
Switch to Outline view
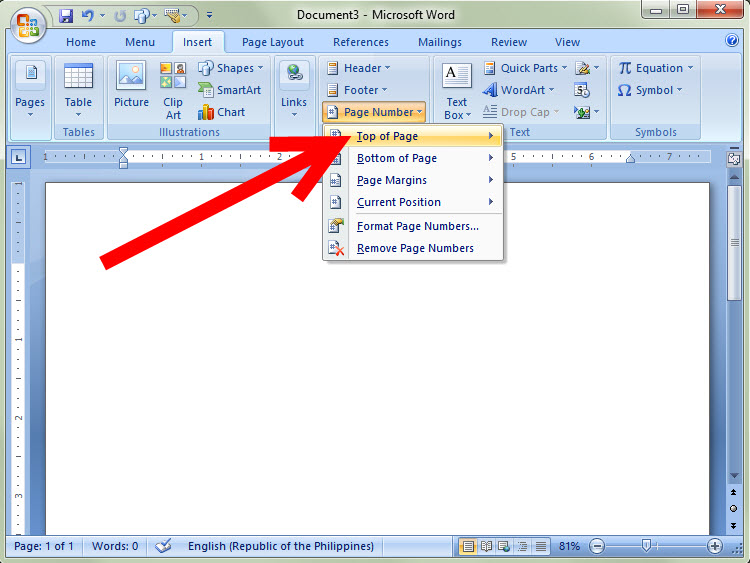[x=522, y=546]
